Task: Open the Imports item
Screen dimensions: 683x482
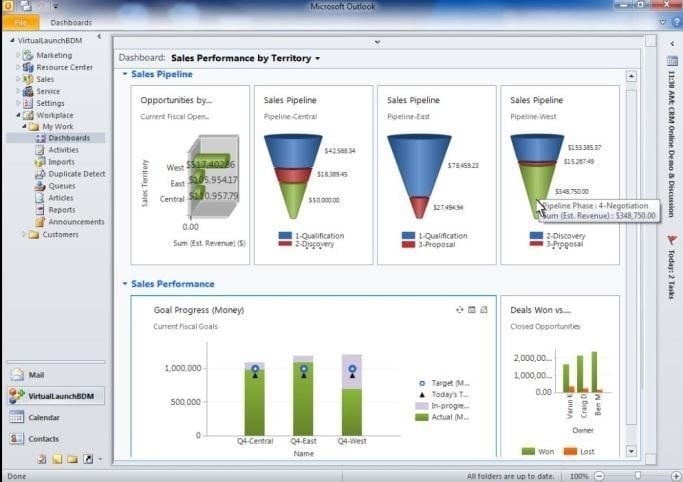Action: (x=61, y=162)
